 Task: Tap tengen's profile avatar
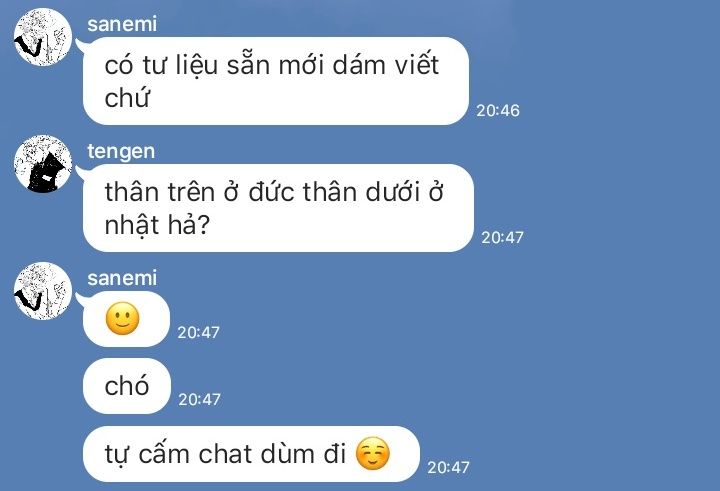click(x=43, y=164)
